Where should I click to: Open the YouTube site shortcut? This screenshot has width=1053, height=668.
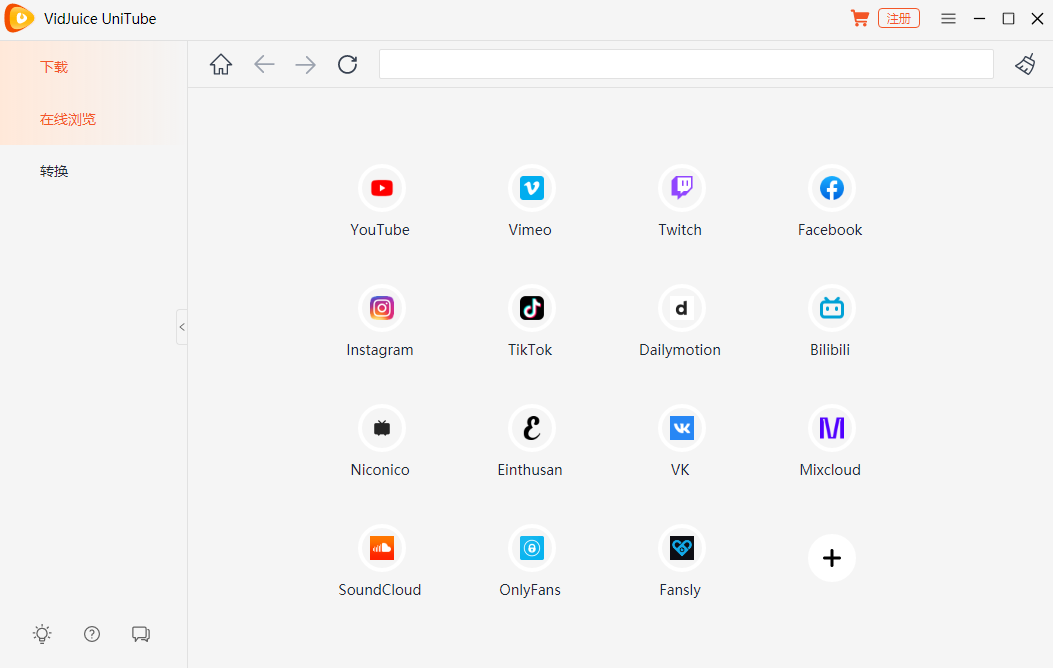[380, 188]
